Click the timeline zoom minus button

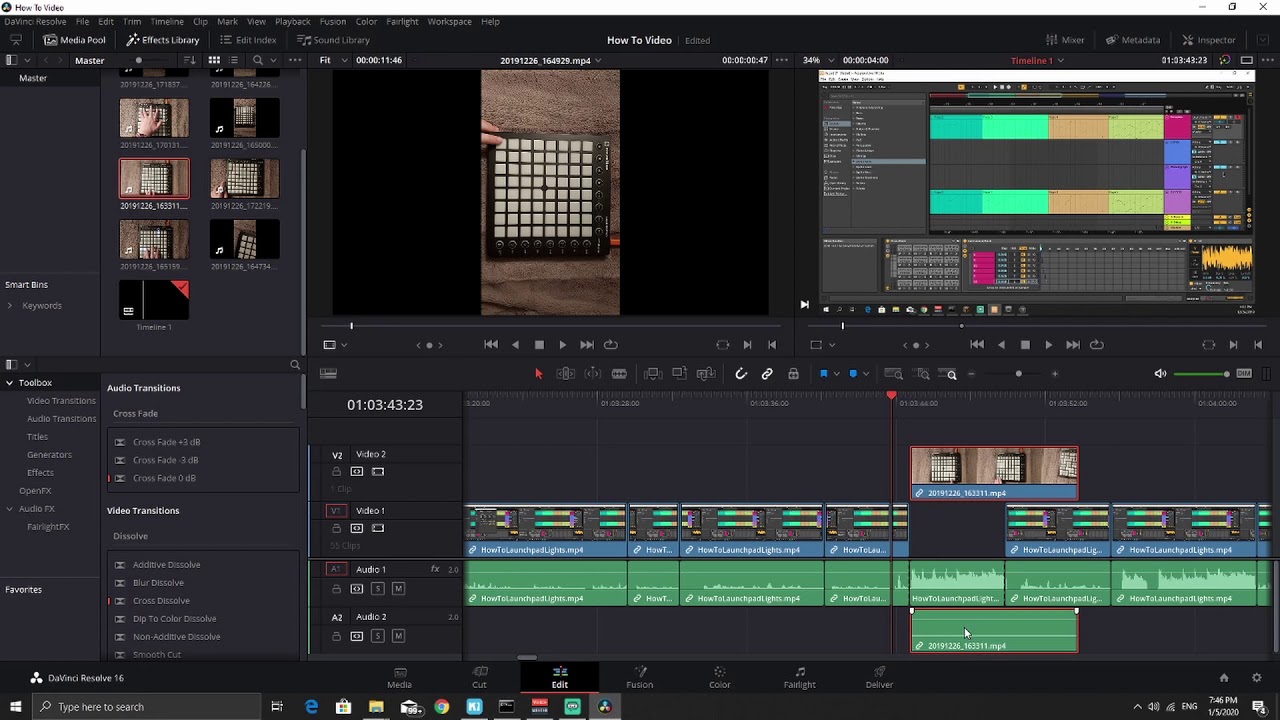pyautogui.click(x=971, y=374)
